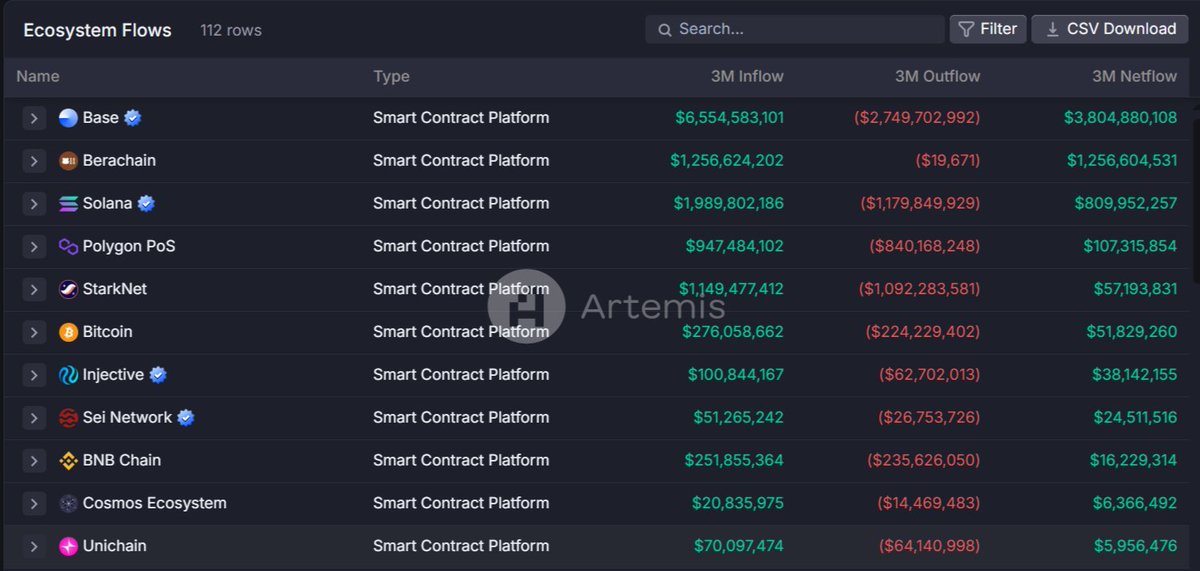Viewport: 1200px width, 571px height.
Task: Click Unichain netflow value $5,956,476
Action: coord(1135,547)
